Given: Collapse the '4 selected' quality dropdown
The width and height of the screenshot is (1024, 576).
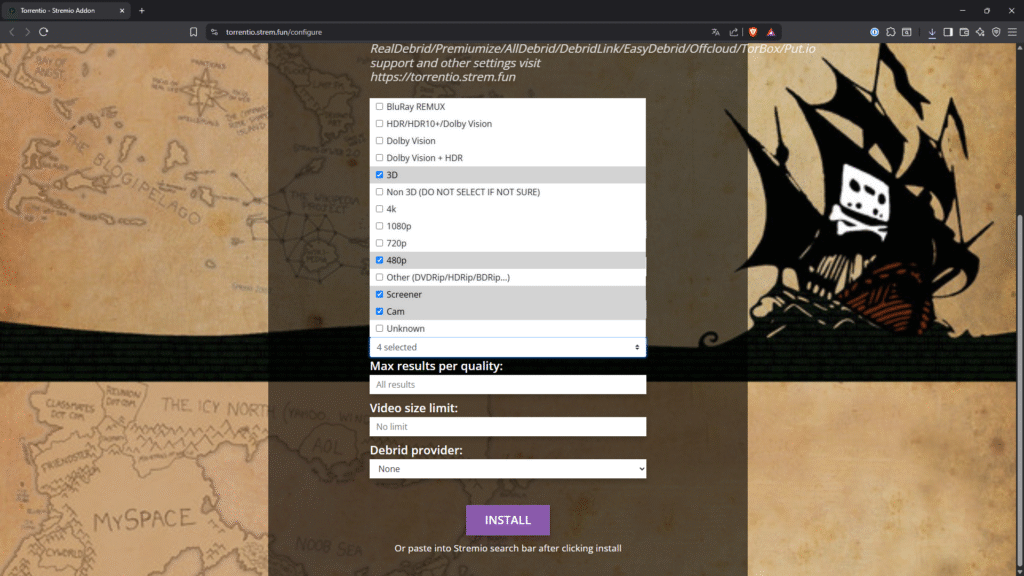Looking at the screenshot, I should click(x=507, y=347).
